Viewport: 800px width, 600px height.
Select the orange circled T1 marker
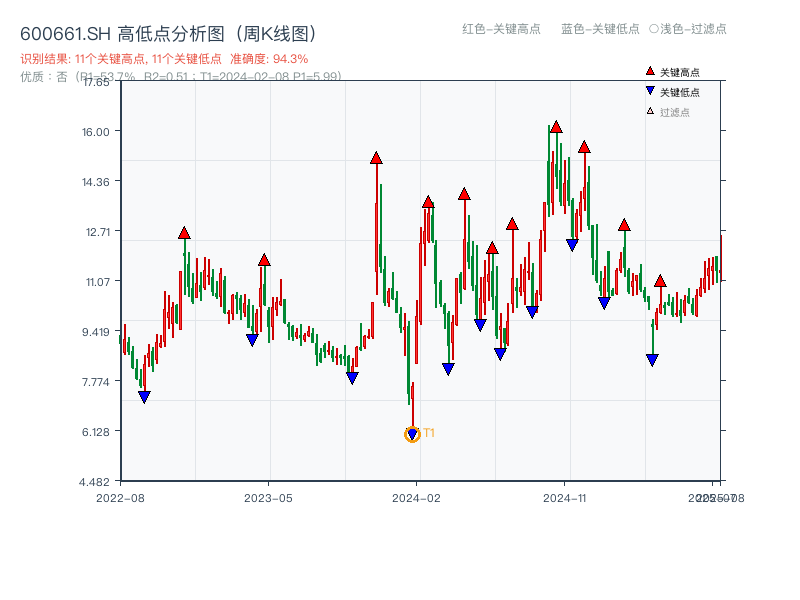[x=411, y=433]
